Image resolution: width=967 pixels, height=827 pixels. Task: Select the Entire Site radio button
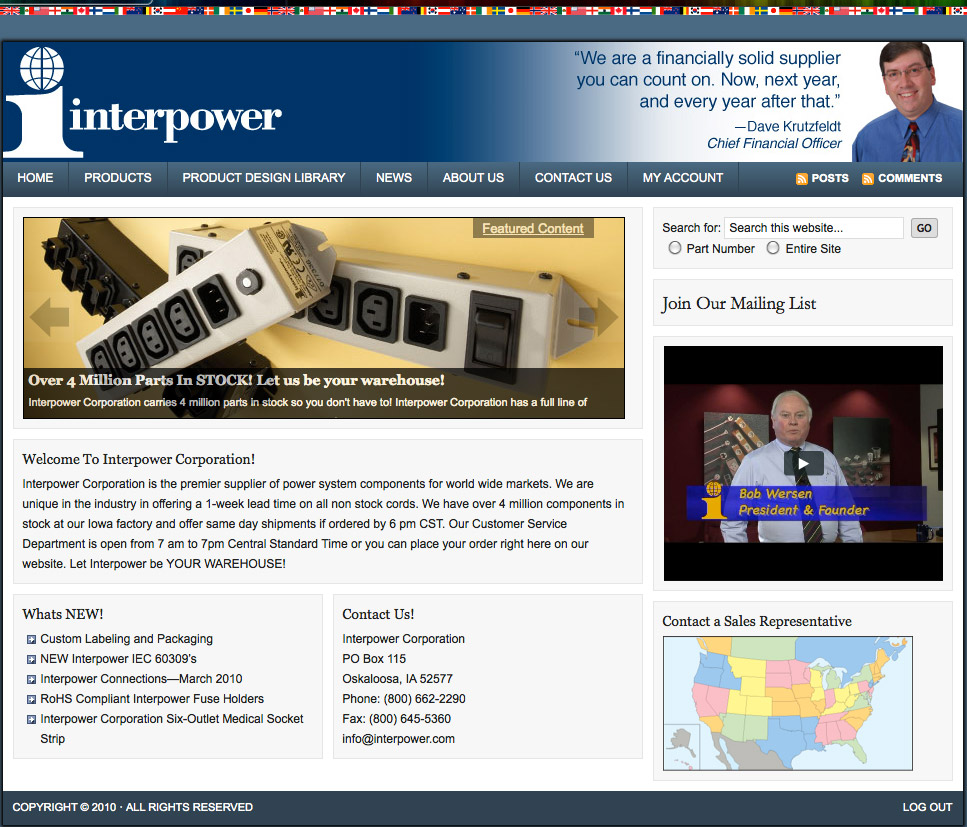click(773, 248)
